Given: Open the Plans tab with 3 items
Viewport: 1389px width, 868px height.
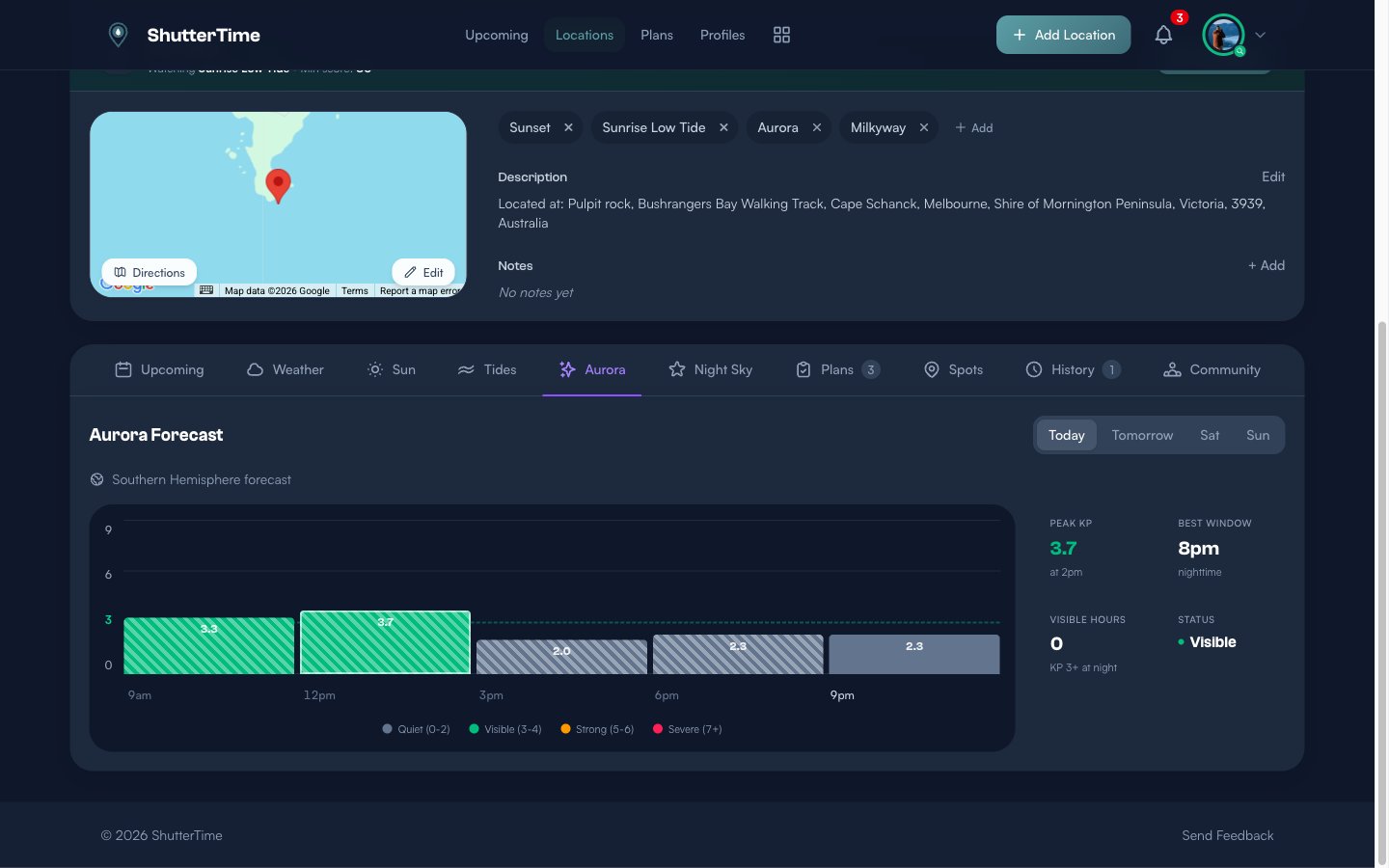Looking at the screenshot, I should [x=837, y=369].
